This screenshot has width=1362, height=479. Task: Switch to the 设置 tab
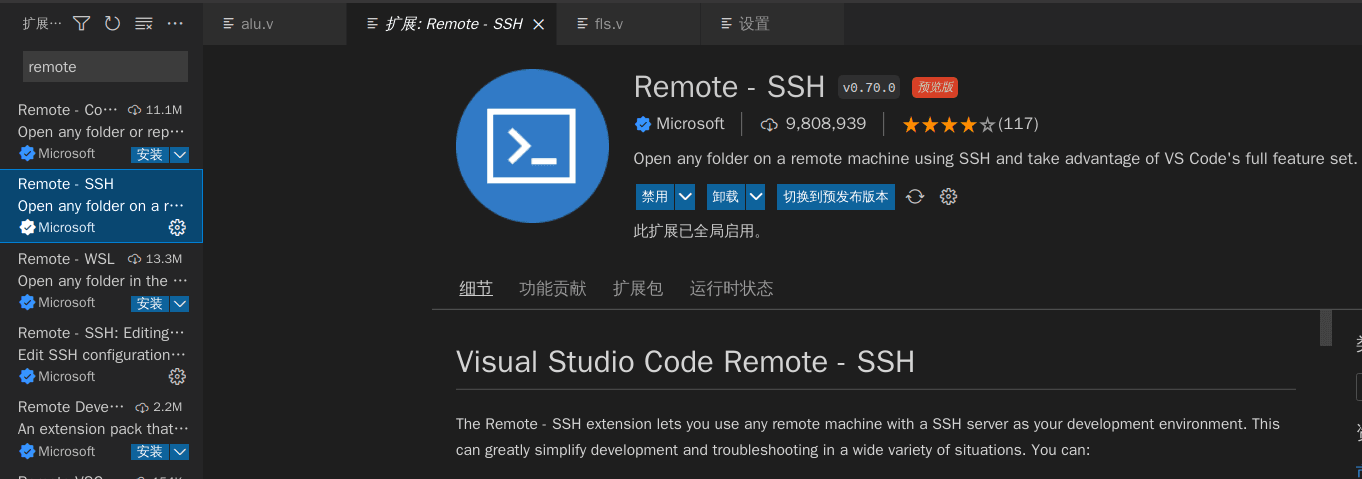pos(772,23)
